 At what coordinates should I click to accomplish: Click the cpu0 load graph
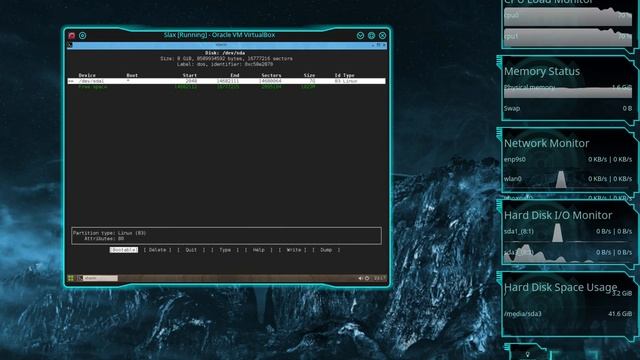[567, 17]
